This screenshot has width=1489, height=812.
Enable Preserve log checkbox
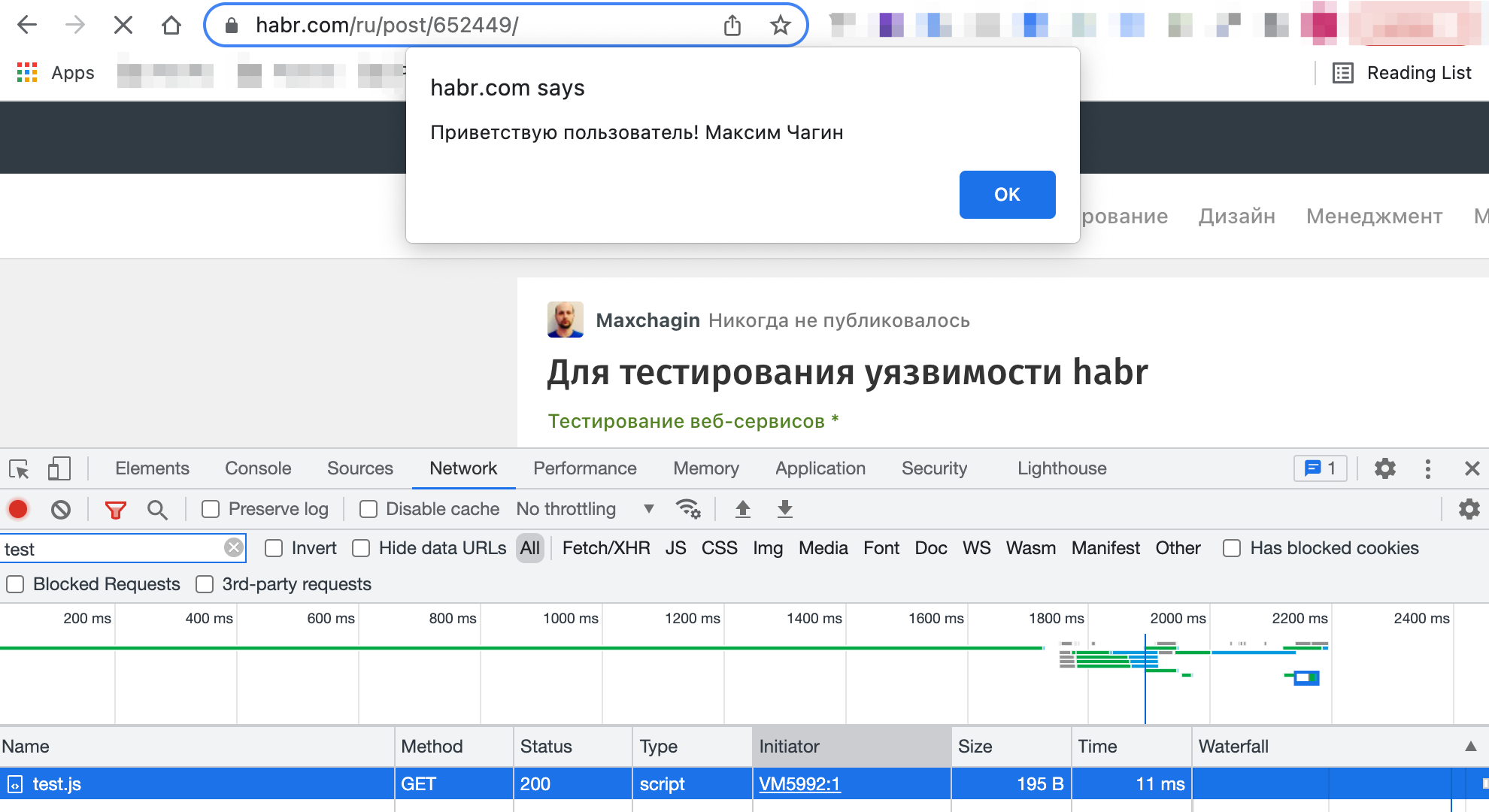click(211, 509)
